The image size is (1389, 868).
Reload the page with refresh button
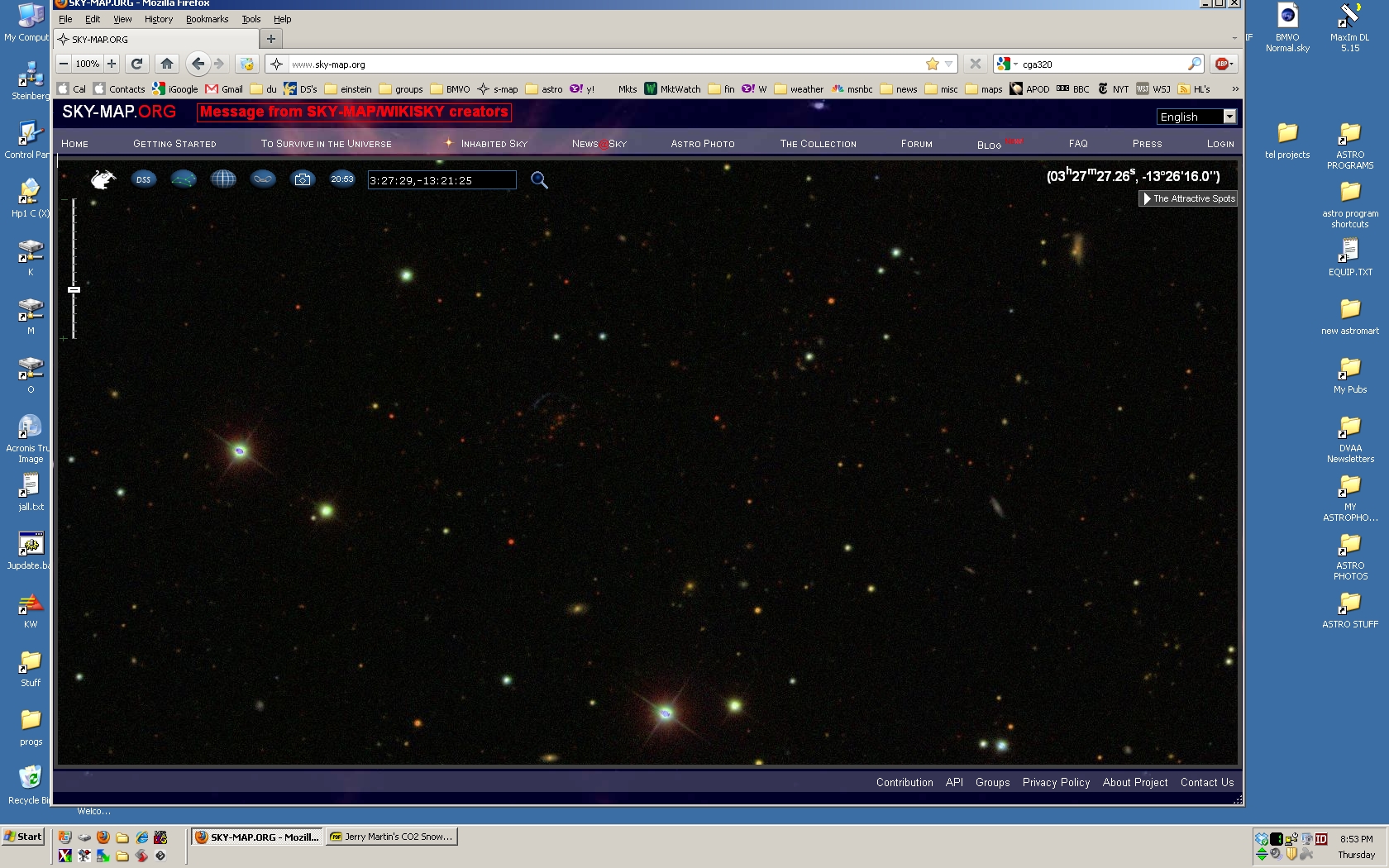coord(137,64)
